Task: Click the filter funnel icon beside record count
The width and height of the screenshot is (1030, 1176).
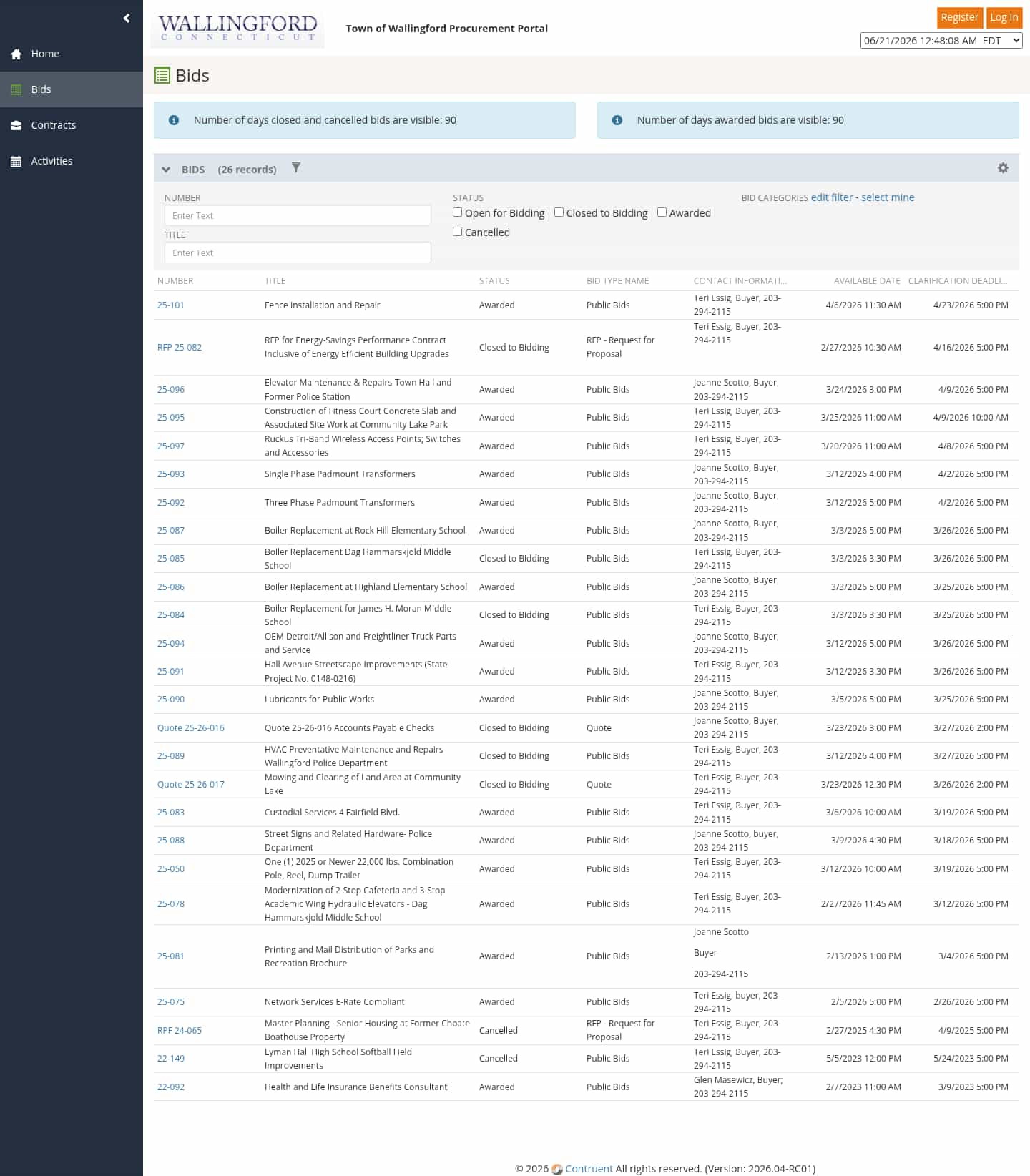Action: click(296, 167)
